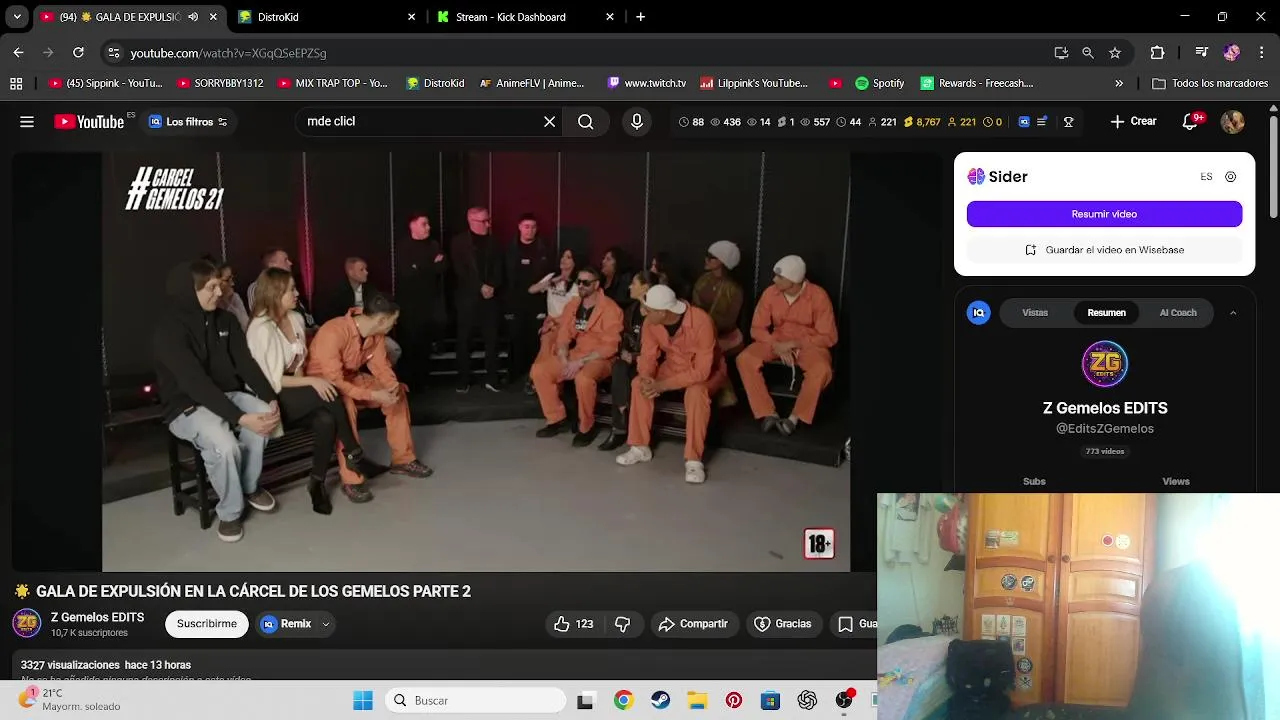Open the tab search dropdown arrow

click(x=17, y=17)
